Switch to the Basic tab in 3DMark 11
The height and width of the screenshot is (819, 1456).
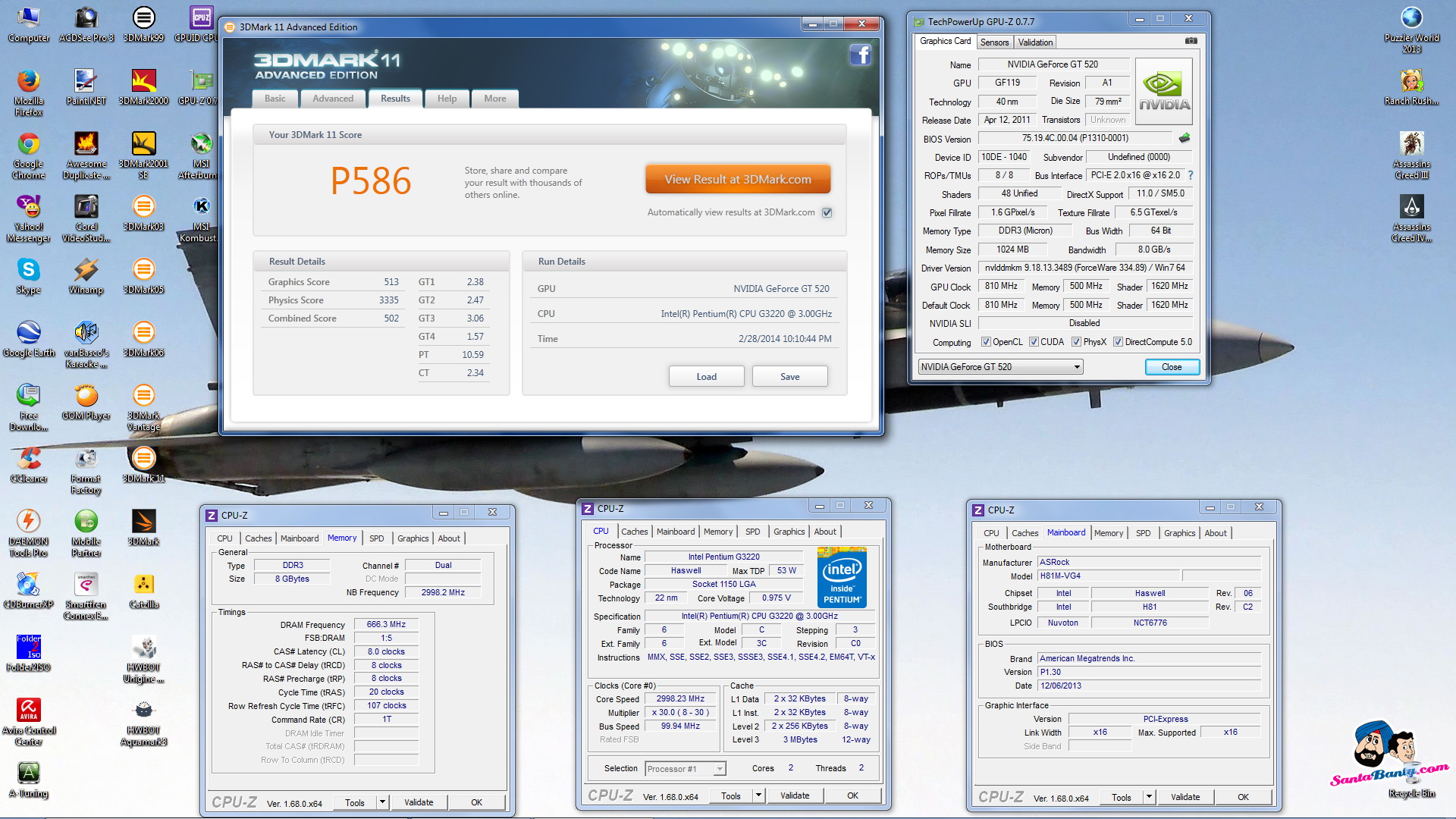coord(275,99)
